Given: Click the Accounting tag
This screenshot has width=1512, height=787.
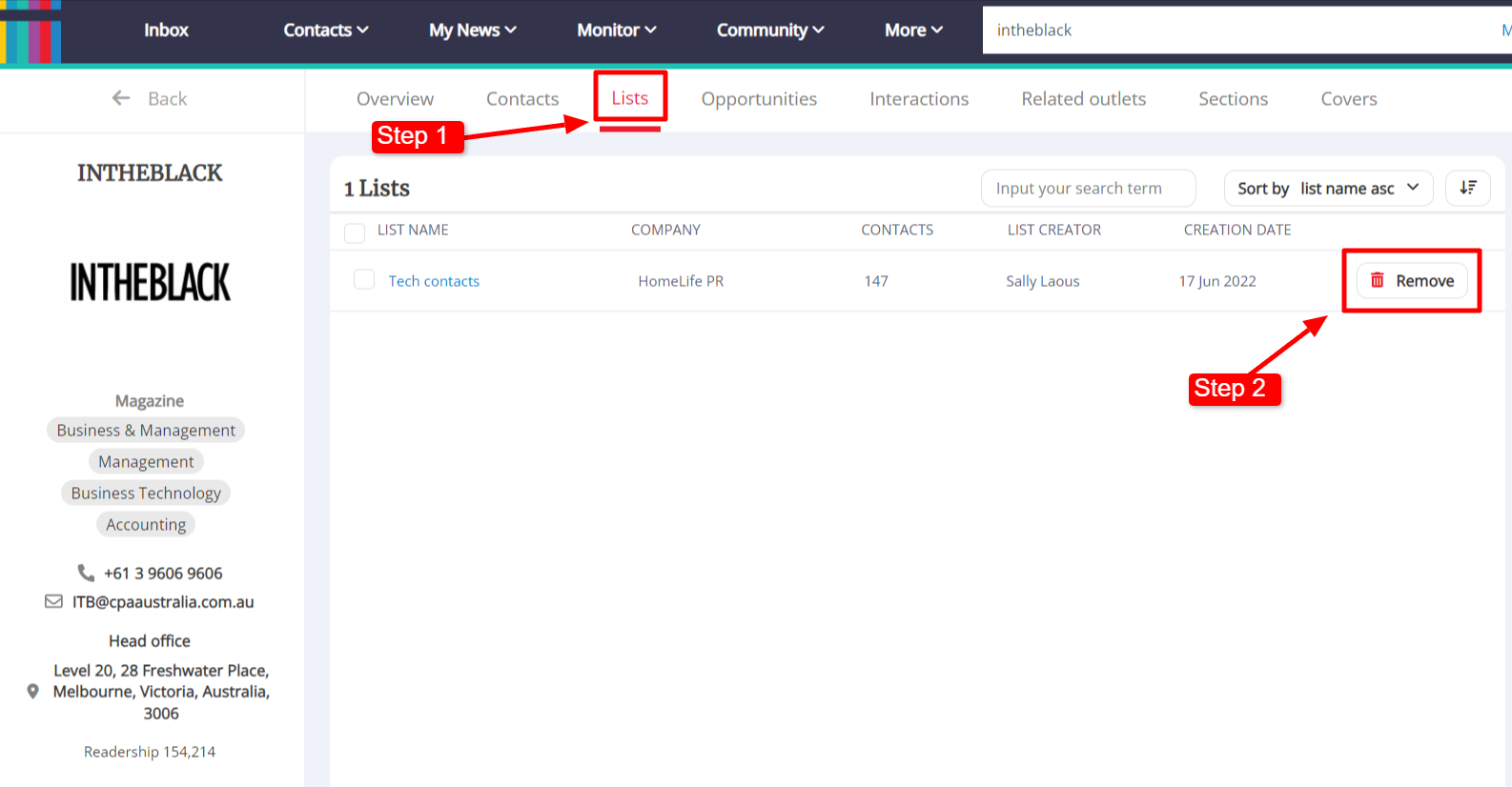Looking at the screenshot, I should tap(146, 525).
